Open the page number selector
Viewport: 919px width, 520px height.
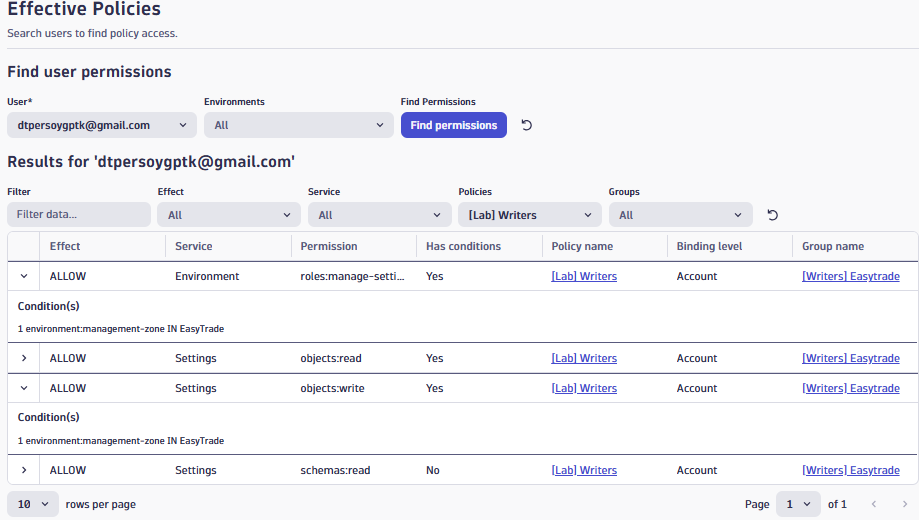click(797, 504)
